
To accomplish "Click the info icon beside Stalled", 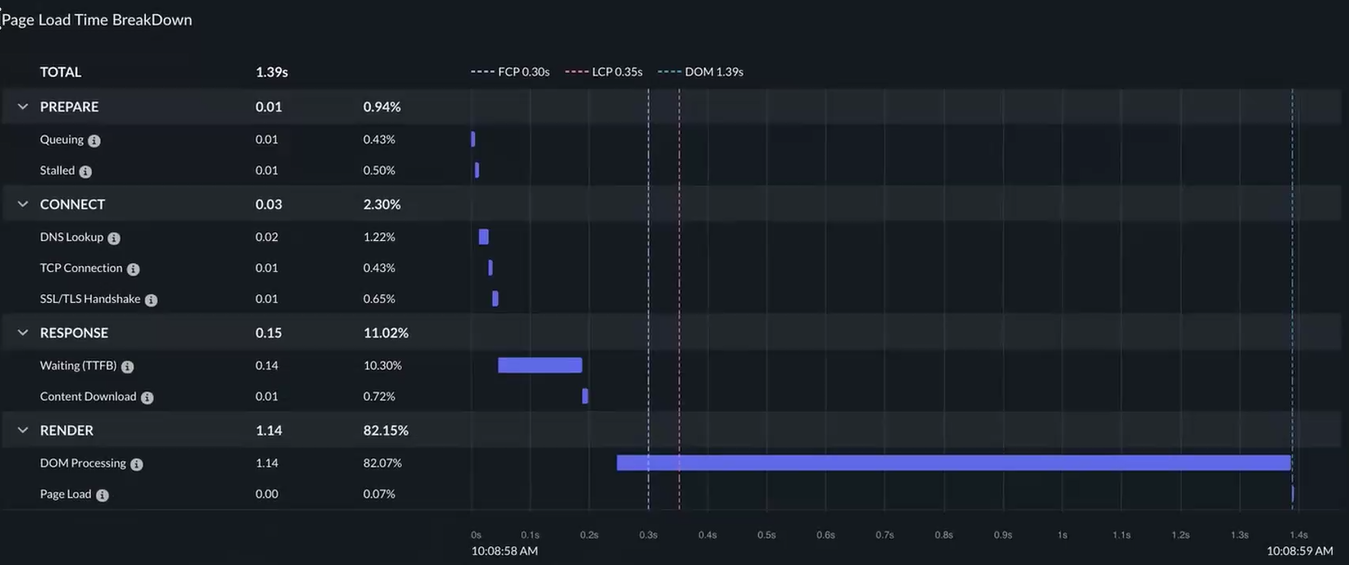I will (85, 172).
